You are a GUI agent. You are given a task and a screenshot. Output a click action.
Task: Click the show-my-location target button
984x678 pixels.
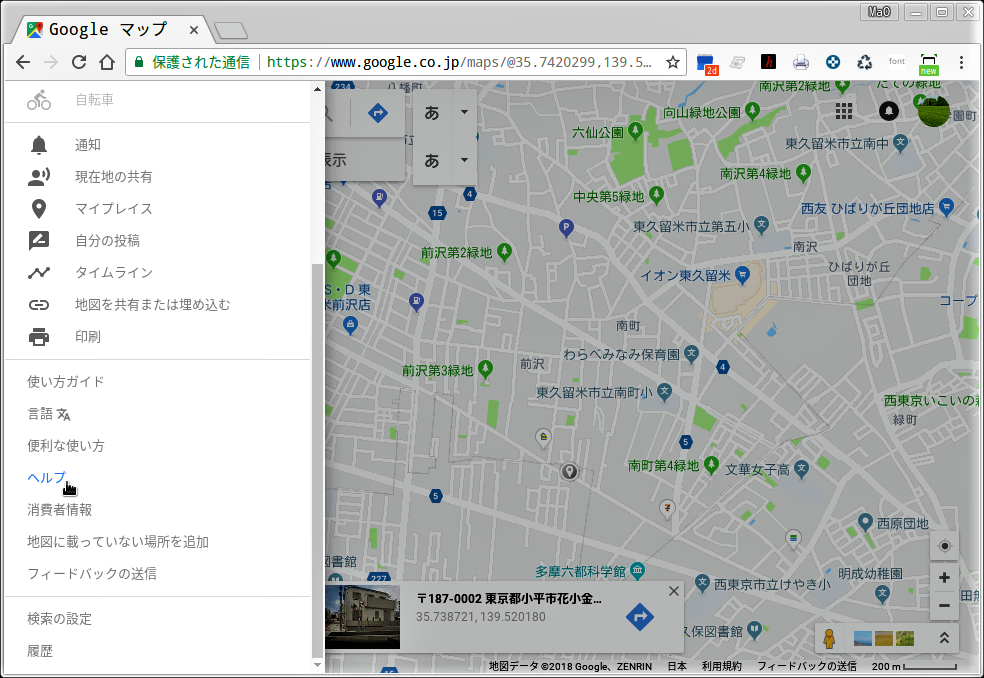click(944, 546)
